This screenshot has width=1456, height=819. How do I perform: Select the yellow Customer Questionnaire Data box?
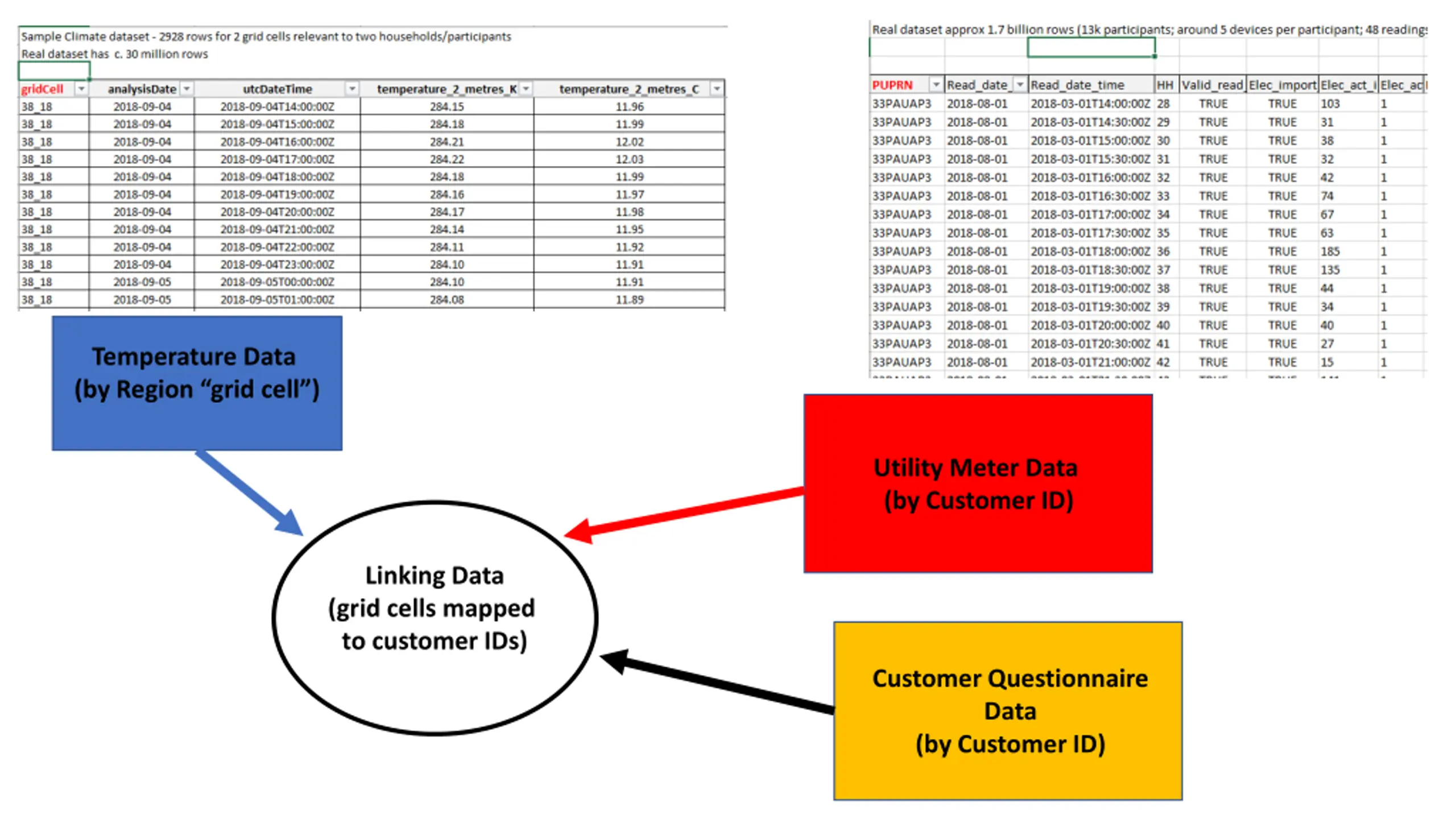pos(1008,711)
